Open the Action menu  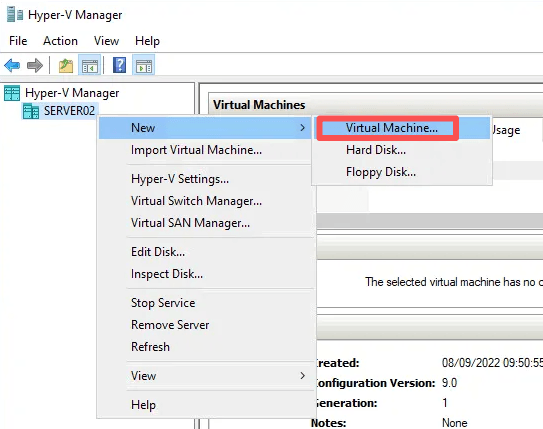click(x=60, y=41)
